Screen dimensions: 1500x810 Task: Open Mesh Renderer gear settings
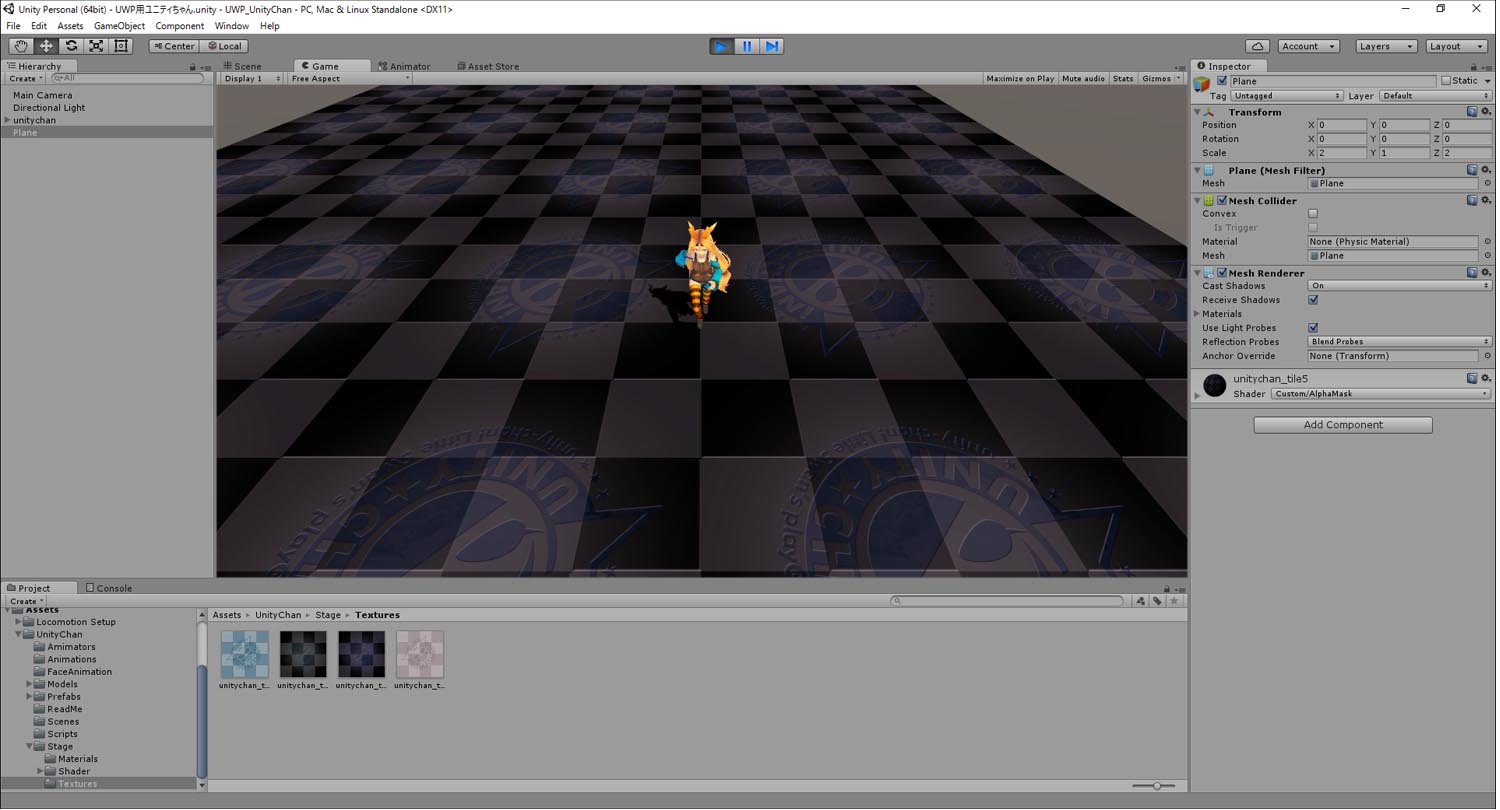tap(1486, 272)
